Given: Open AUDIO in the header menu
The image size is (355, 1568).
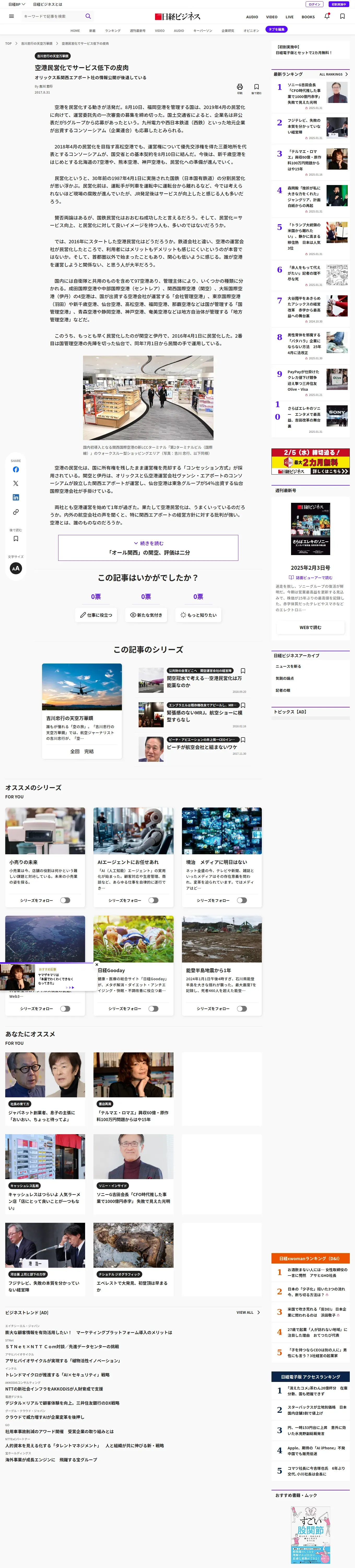Looking at the screenshot, I should tap(252, 17).
